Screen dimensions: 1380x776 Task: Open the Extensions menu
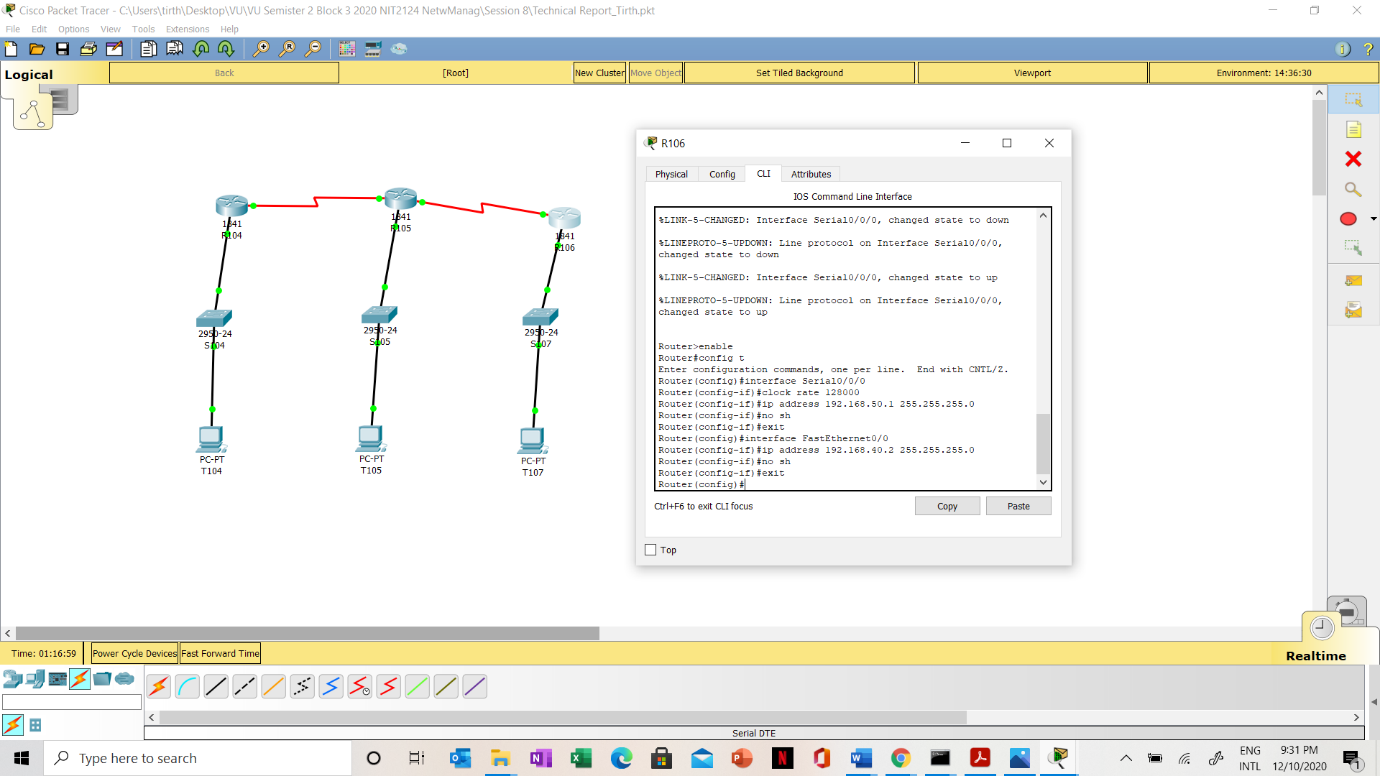click(x=187, y=29)
